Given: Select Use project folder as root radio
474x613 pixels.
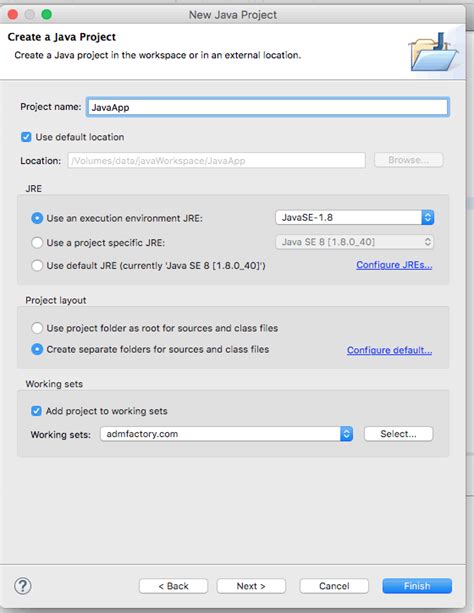Looking at the screenshot, I should tap(37, 328).
